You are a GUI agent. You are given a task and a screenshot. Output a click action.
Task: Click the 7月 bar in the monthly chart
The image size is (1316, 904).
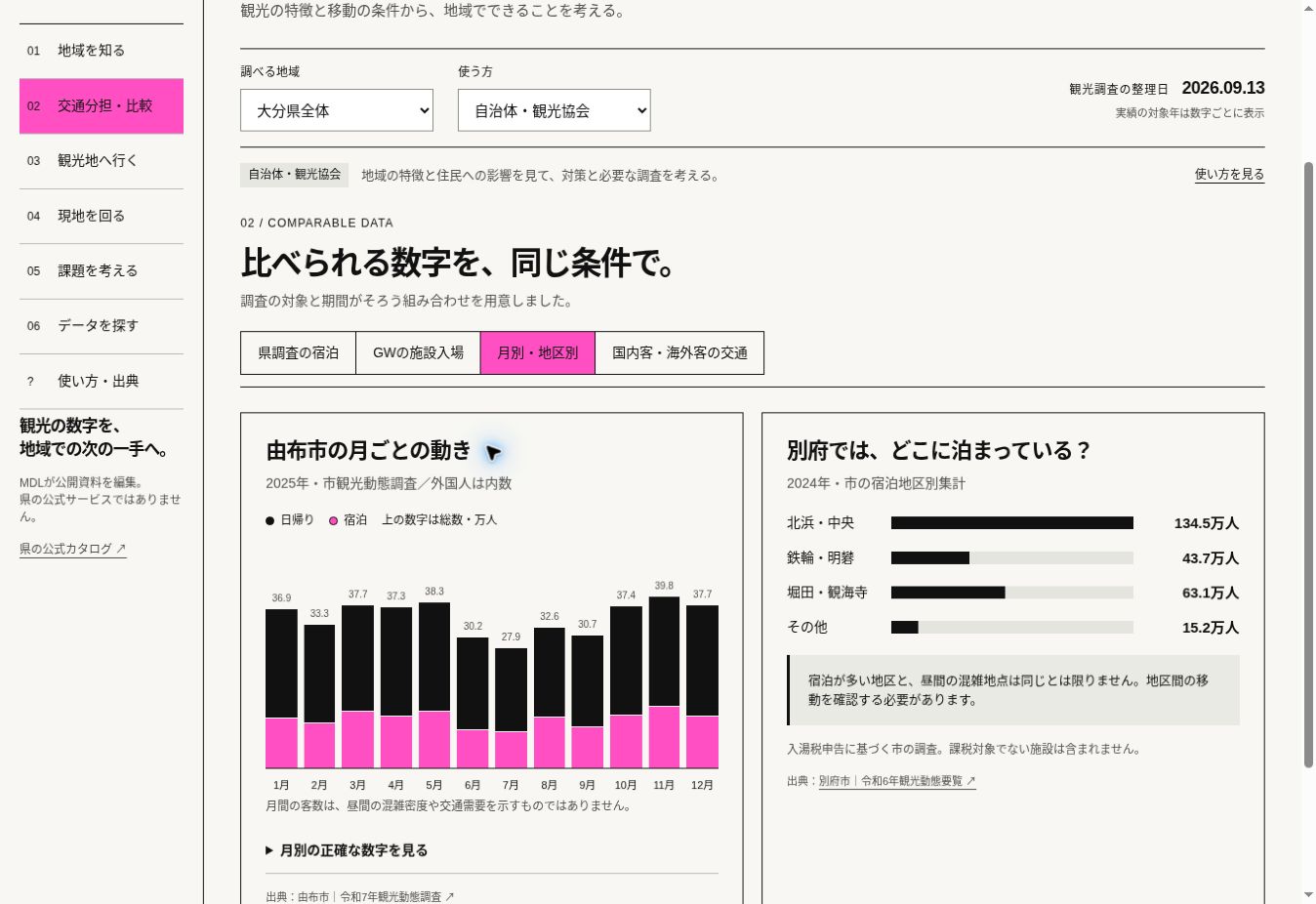511,708
